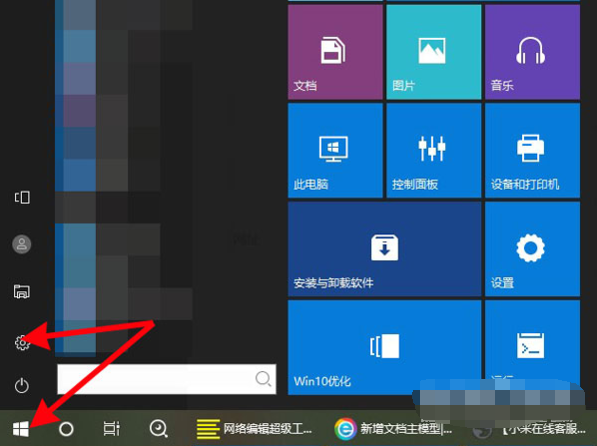
Task: Open Cortana circle on the taskbar
Action: (66, 429)
